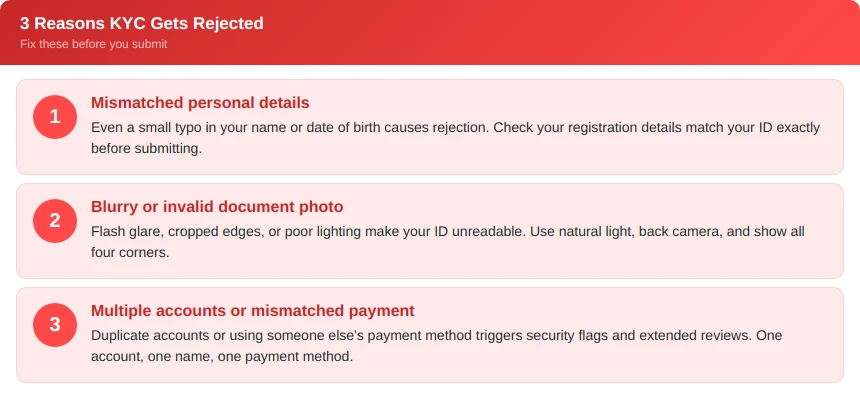The width and height of the screenshot is (860, 397).
Task: Click 'account, one name, one payment method.' line
Action: (x=222, y=357)
